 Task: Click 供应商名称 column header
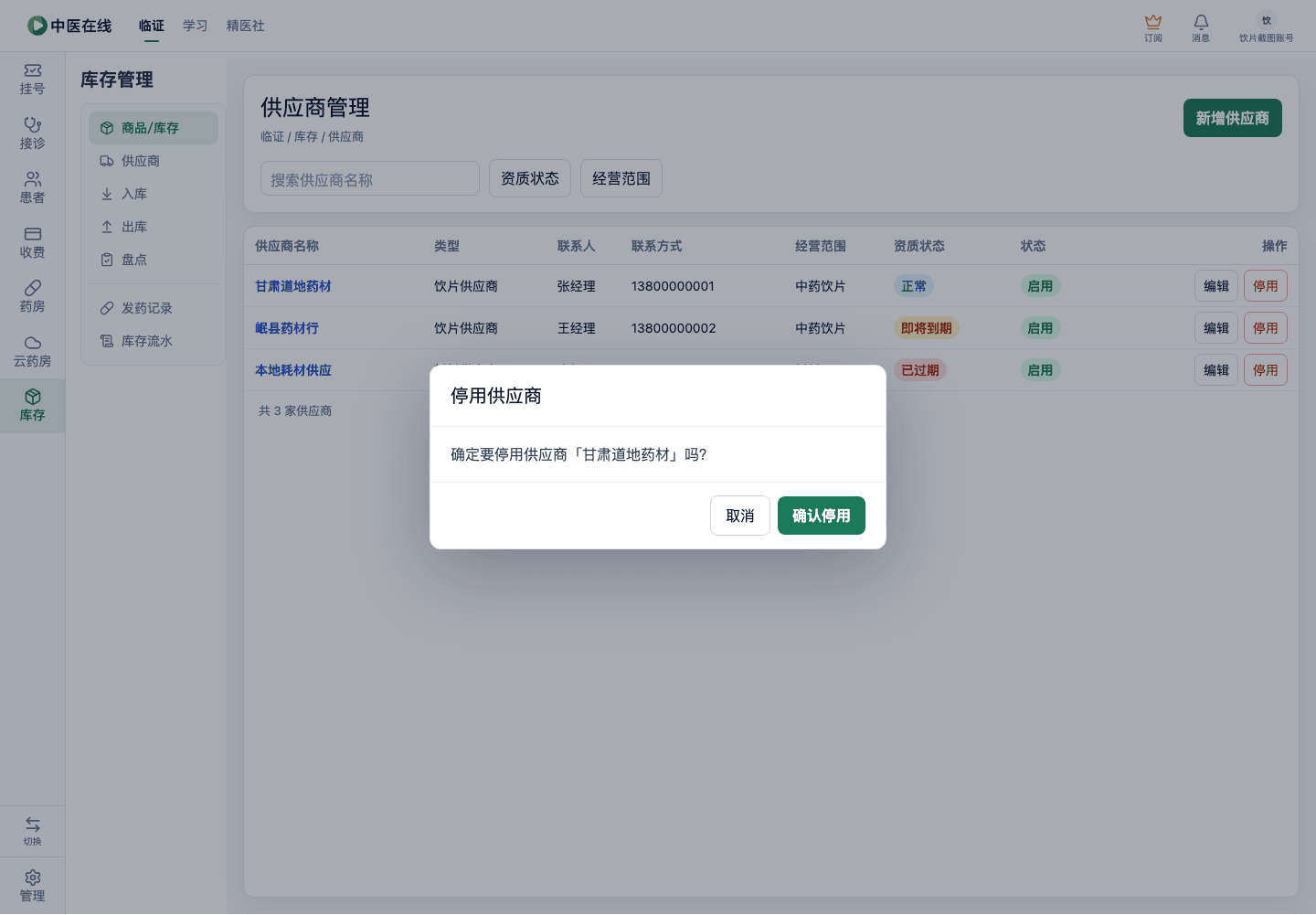pos(287,246)
